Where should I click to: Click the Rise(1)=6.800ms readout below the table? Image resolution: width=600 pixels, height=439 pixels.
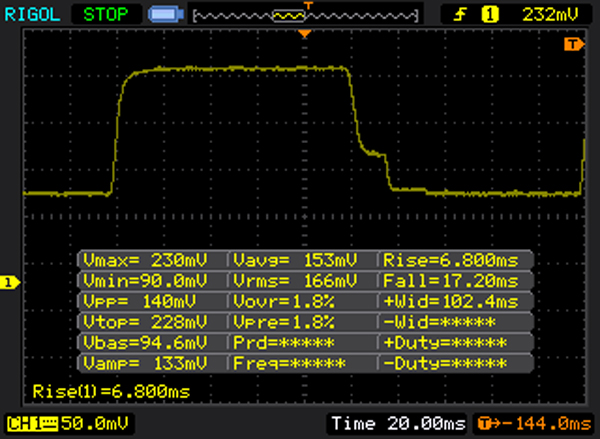(x=111, y=392)
